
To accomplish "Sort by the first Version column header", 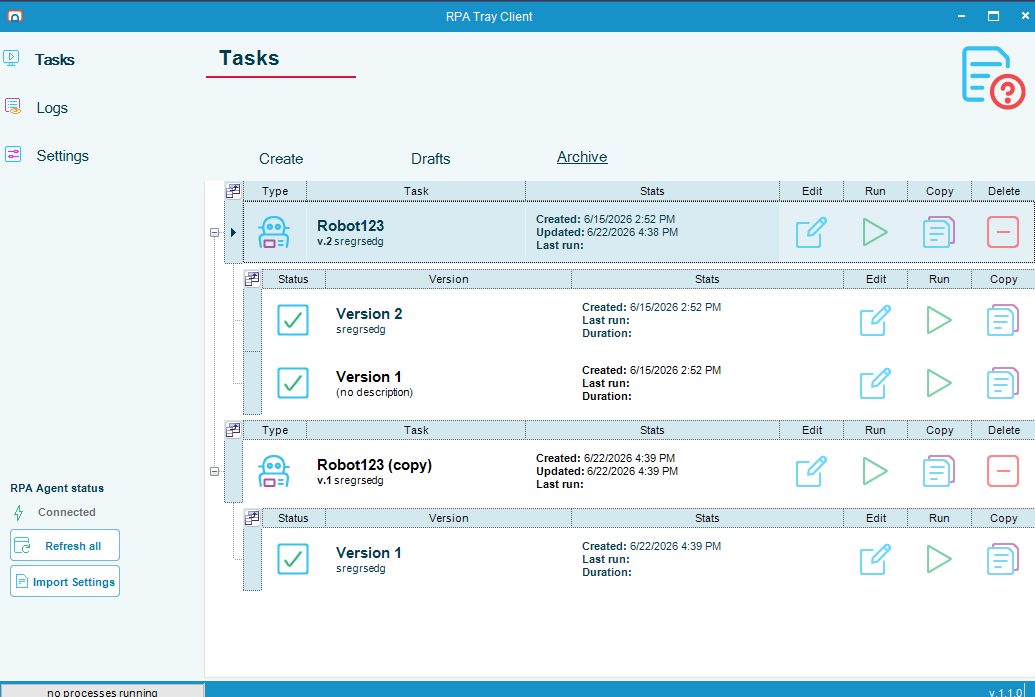I will coord(449,279).
